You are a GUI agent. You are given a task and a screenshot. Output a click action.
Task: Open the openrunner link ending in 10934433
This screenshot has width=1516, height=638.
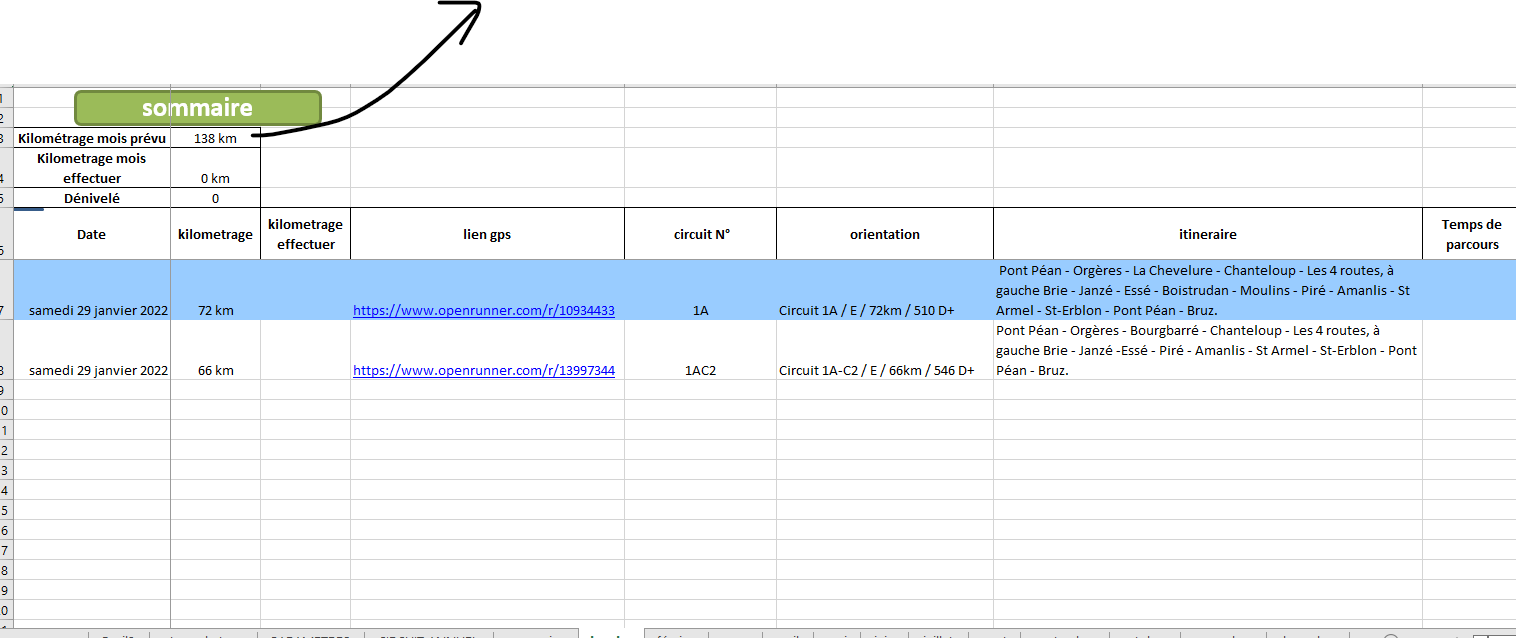click(483, 311)
